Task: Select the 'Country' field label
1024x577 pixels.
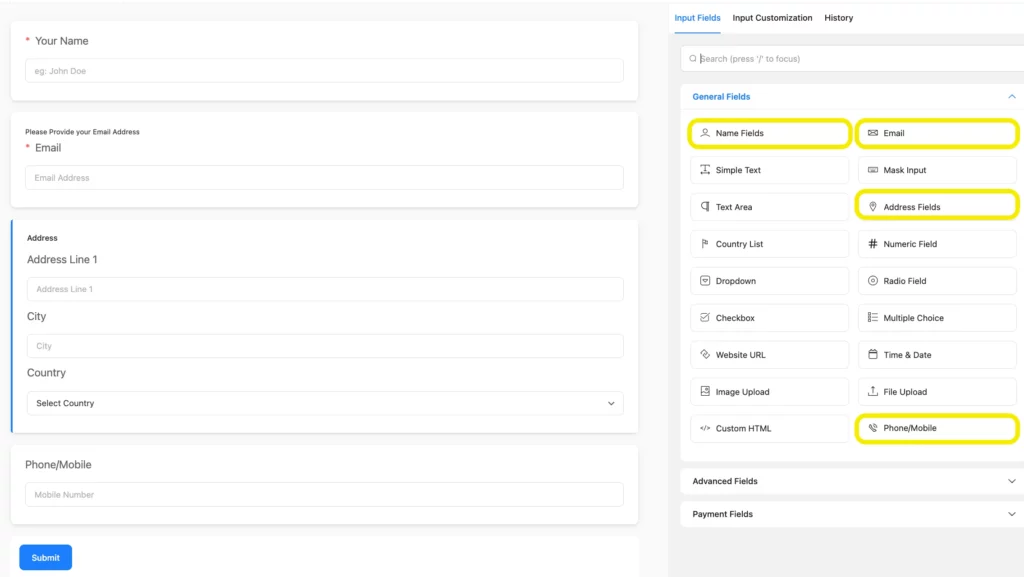Action: coord(46,373)
